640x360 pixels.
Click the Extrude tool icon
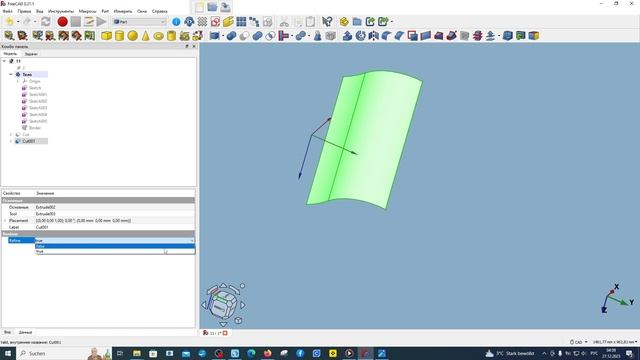347,36
